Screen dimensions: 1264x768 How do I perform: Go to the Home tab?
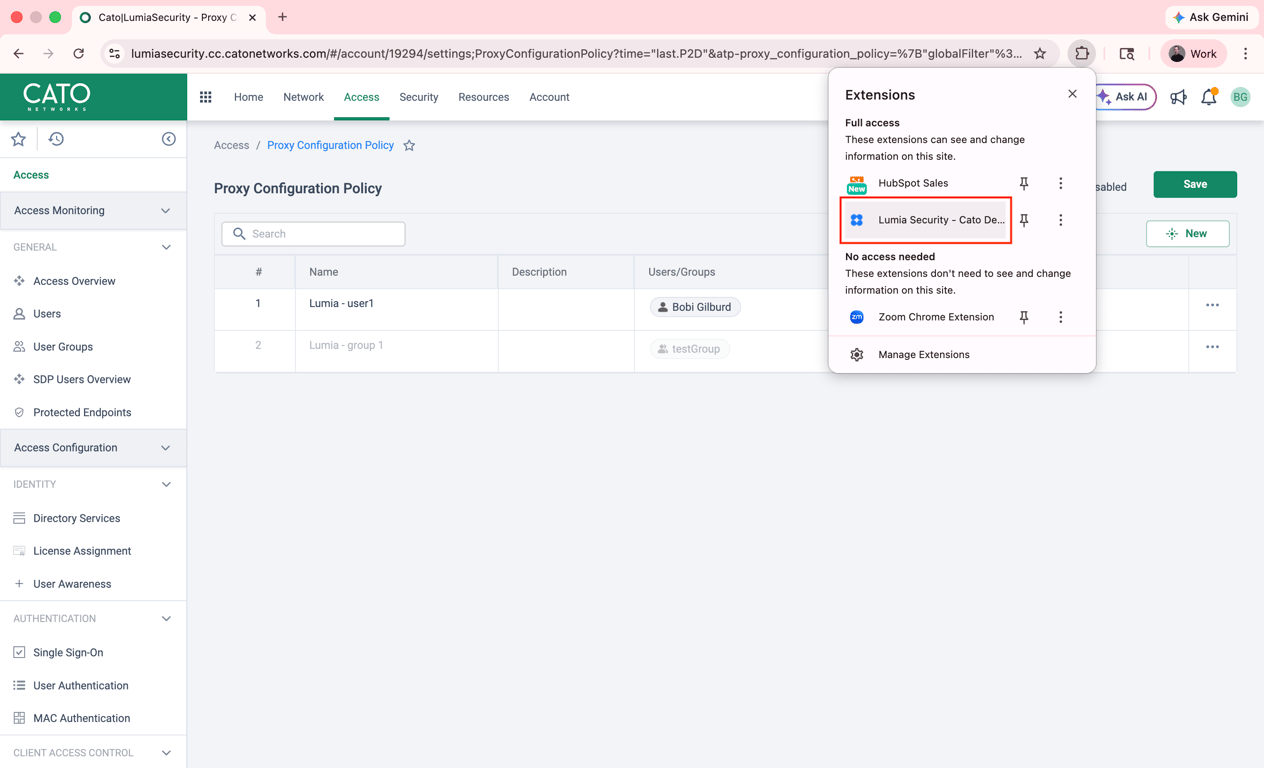pos(248,97)
